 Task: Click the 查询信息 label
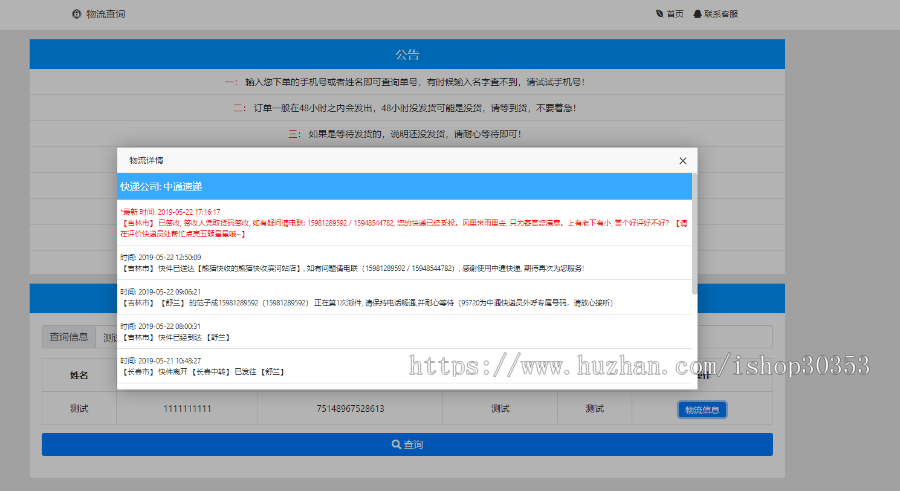pos(69,337)
